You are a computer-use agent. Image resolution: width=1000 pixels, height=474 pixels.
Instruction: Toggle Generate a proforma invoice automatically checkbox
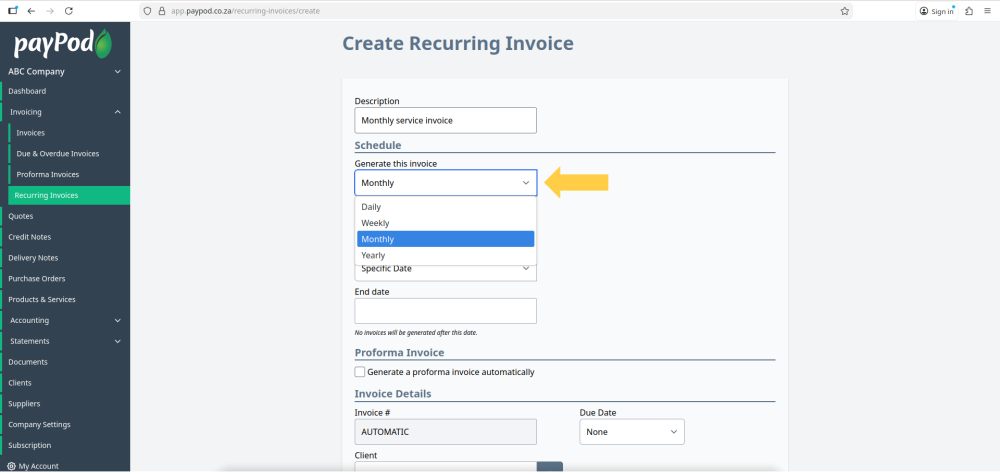360,372
